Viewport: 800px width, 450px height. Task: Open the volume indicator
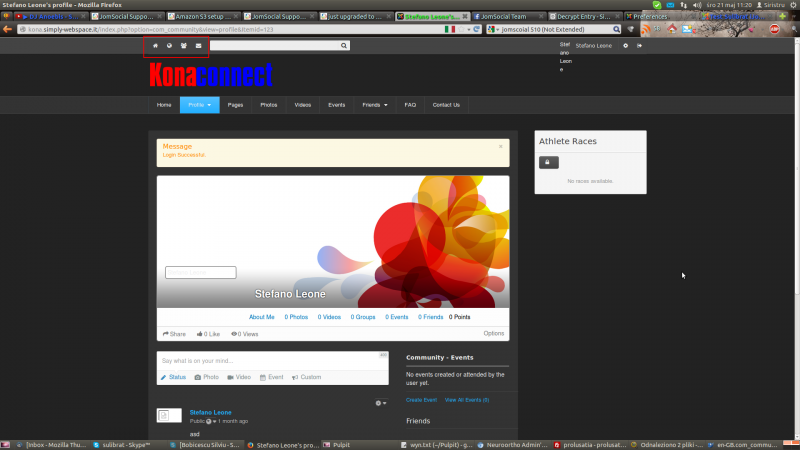coord(697,5)
